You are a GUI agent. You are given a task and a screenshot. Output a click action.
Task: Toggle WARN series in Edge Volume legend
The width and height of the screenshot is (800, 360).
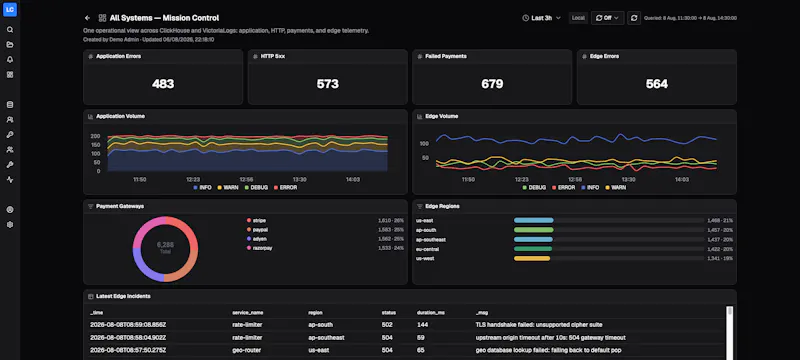[x=615, y=188]
